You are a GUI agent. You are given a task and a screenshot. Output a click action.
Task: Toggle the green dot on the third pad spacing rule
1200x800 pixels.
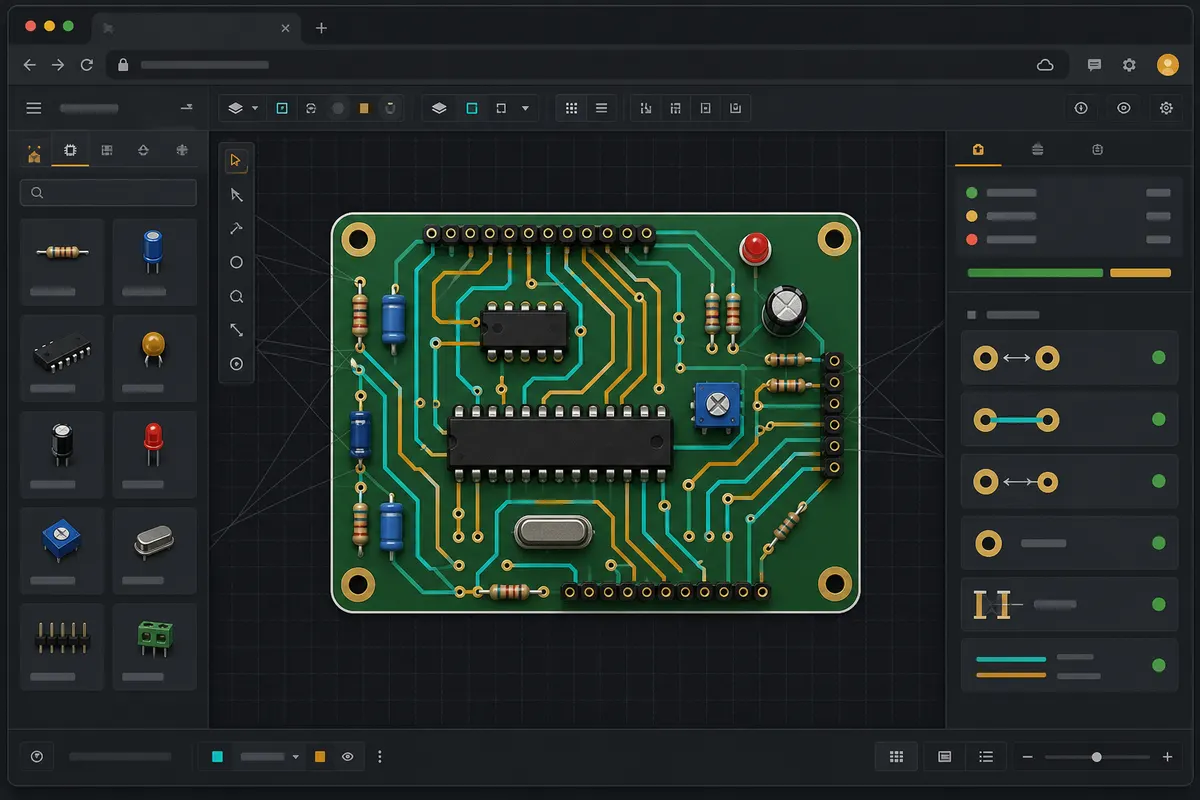pos(1159,482)
